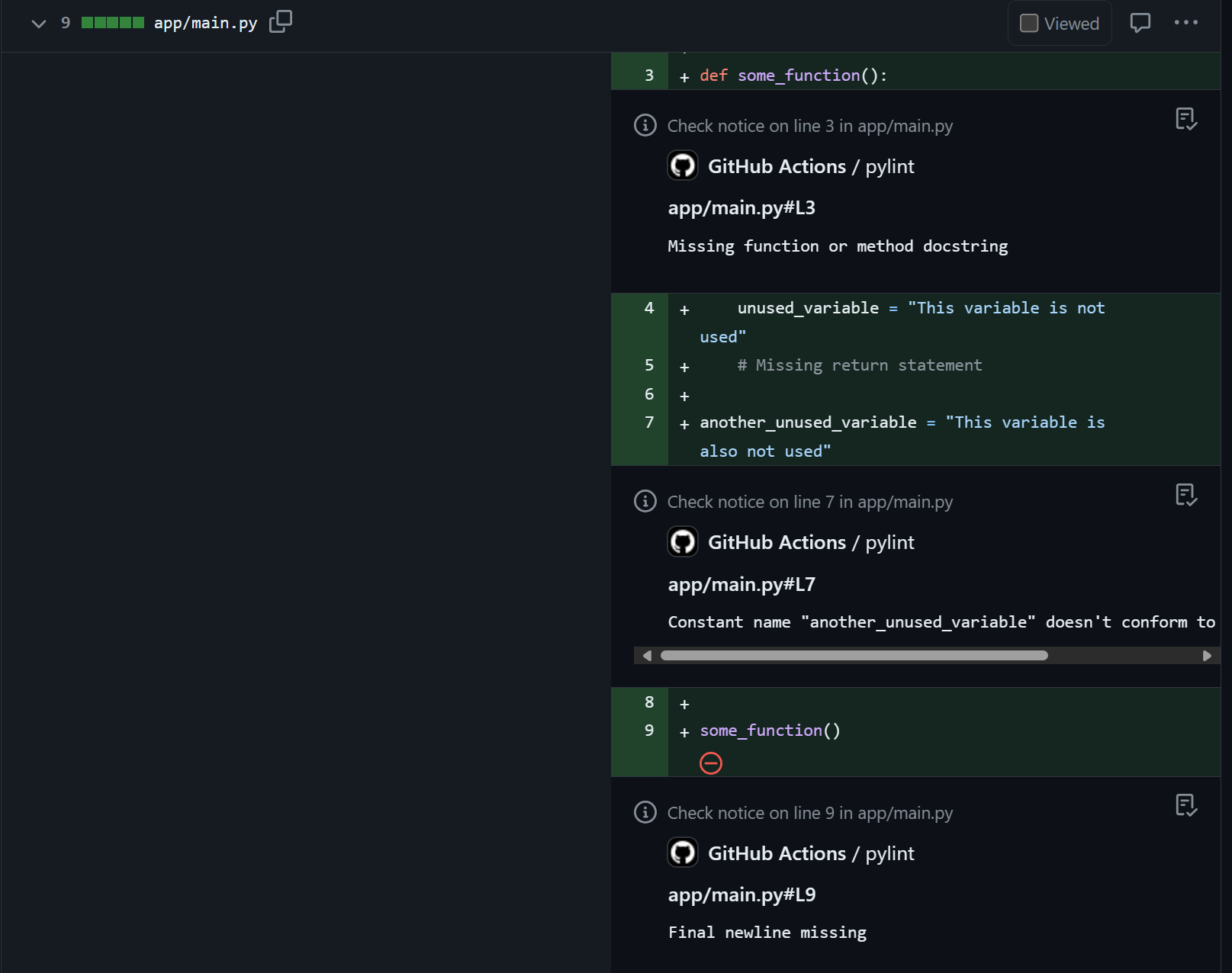Open annotation details icon for line 9 notice
The image size is (1232, 973).
click(x=1186, y=805)
